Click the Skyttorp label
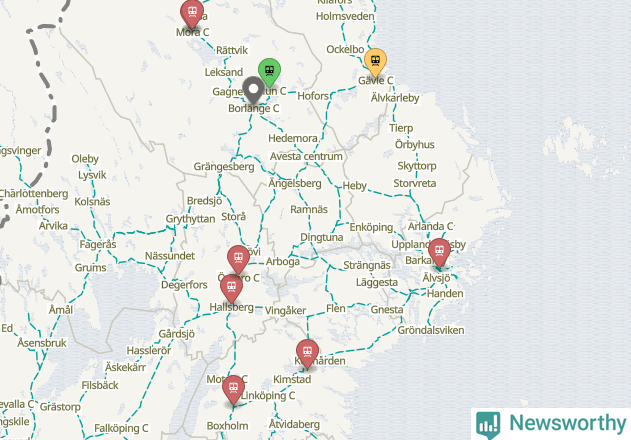 [x=417, y=166]
